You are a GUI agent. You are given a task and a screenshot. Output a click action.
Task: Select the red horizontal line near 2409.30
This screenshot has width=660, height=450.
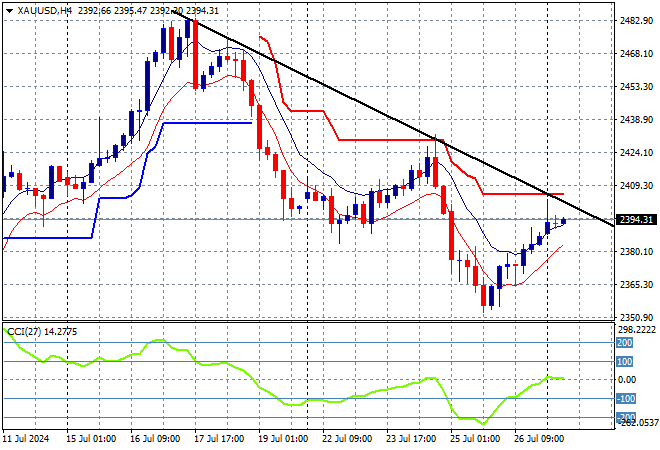[523, 194]
